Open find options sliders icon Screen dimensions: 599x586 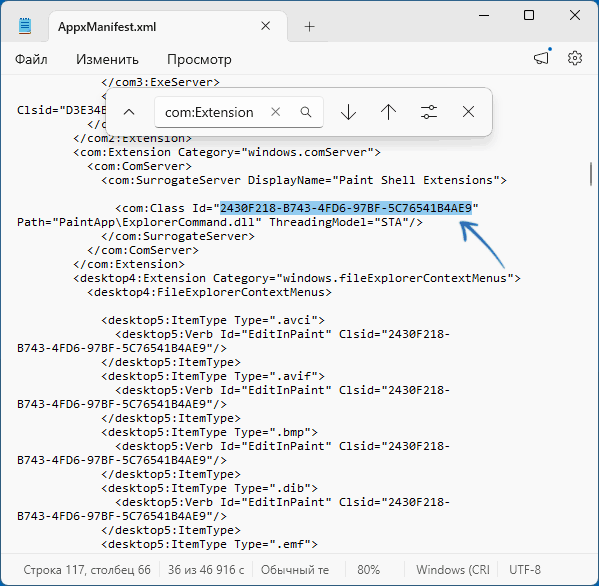(x=429, y=112)
